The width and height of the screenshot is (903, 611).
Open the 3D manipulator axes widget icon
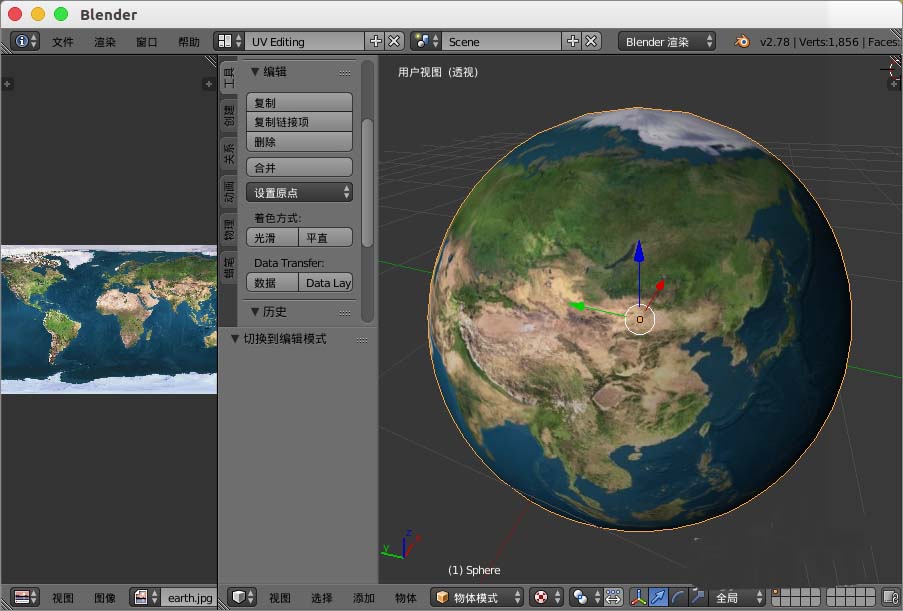click(637, 595)
